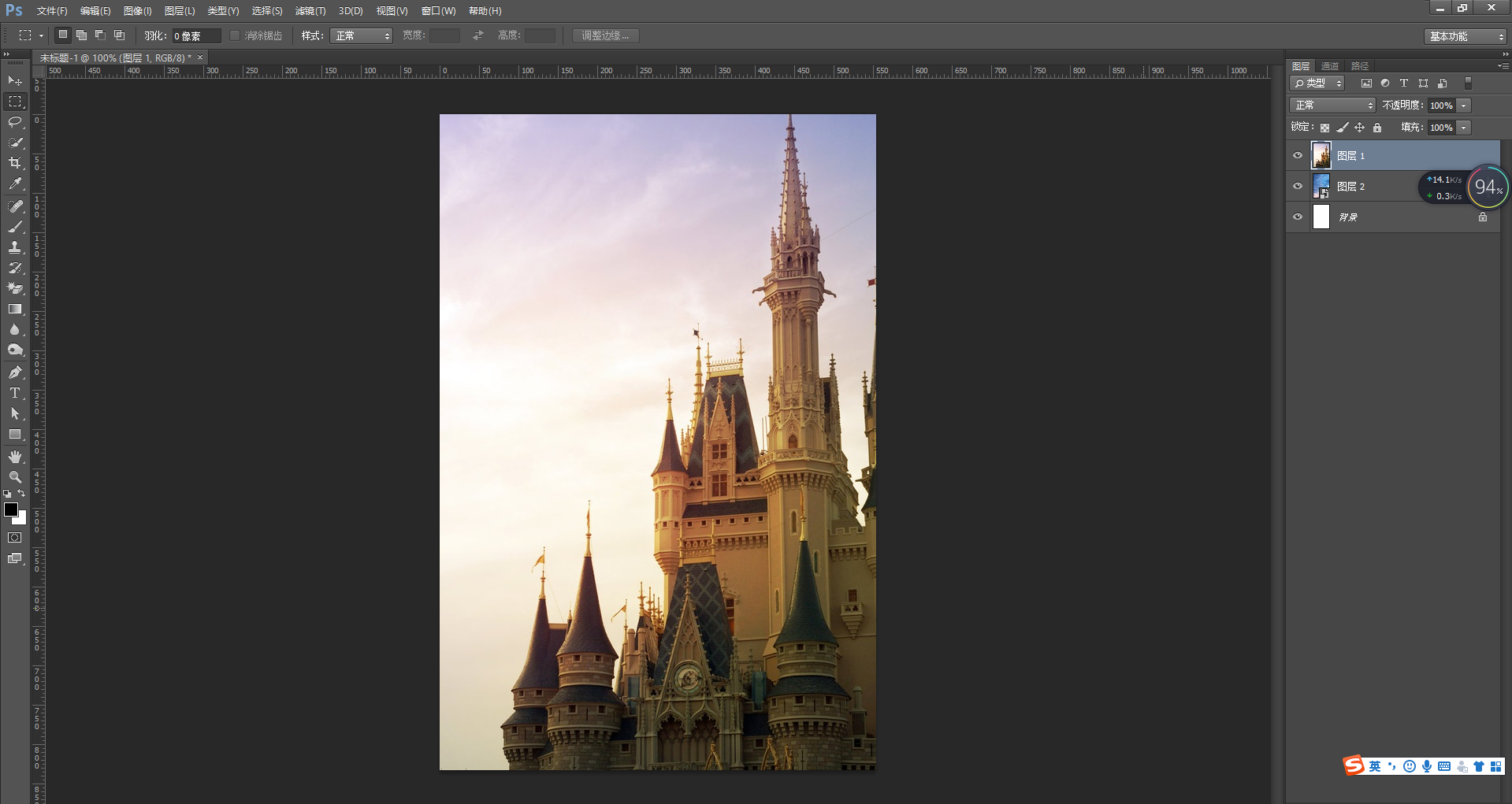Open the 基本功能 workspace dropdown
The image size is (1512, 804).
pyautogui.click(x=1466, y=36)
